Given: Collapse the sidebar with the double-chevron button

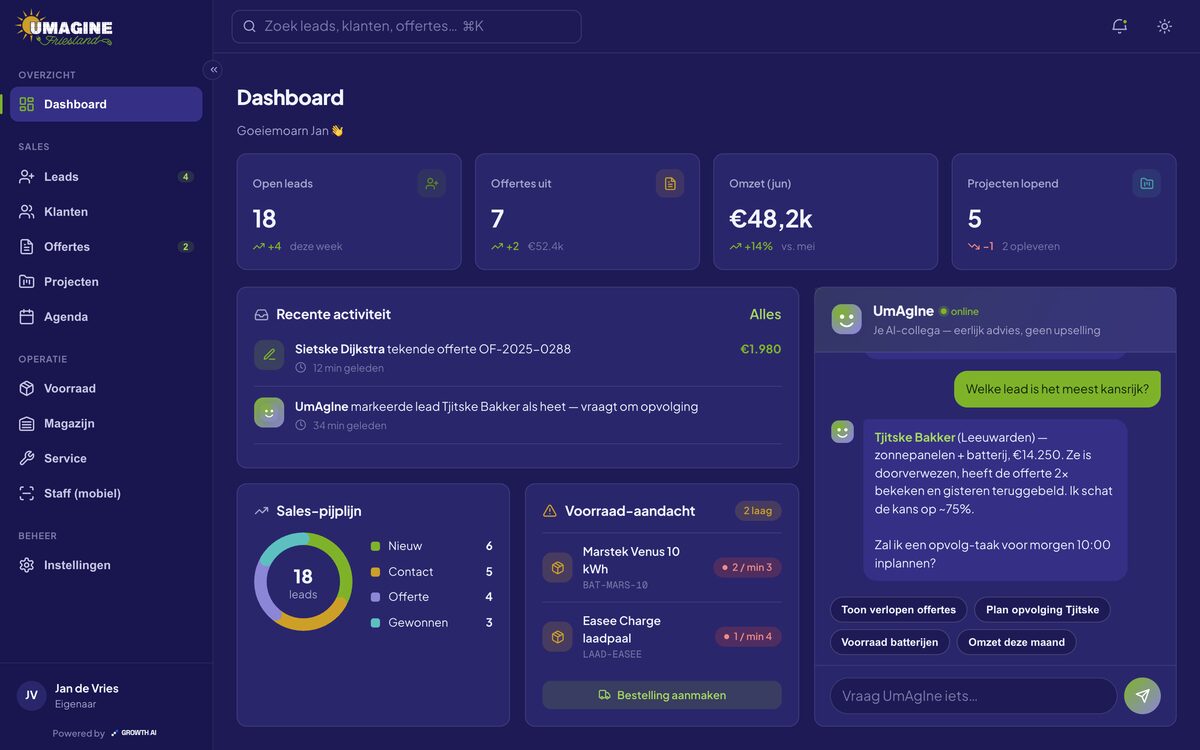Looking at the screenshot, I should (x=213, y=69).
